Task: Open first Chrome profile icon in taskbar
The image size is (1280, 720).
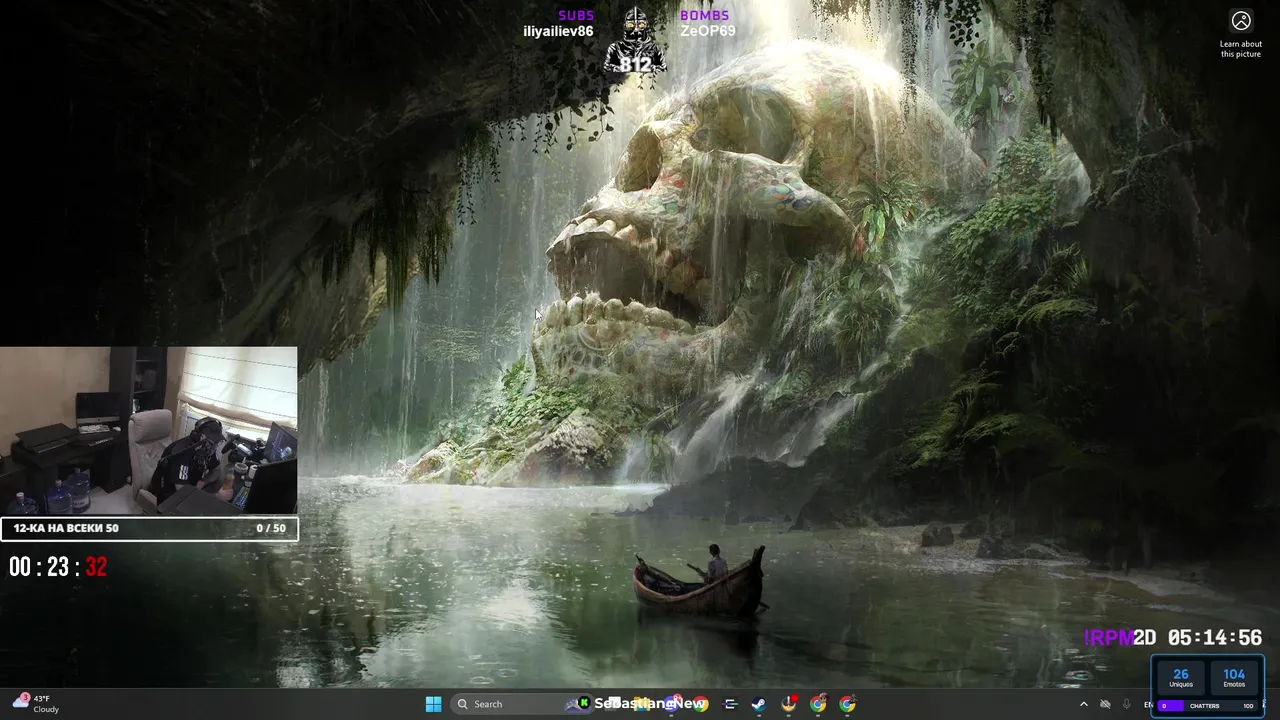Action: coord(818,704)
